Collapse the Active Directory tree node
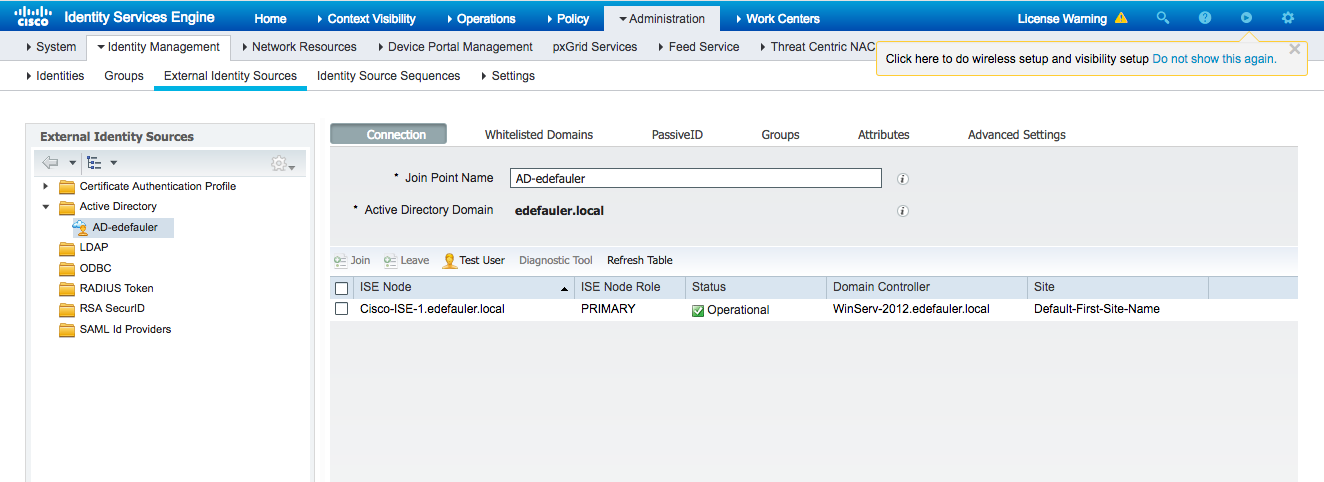1324x482 pixels. pyautogui.click(x=45, y=207)
